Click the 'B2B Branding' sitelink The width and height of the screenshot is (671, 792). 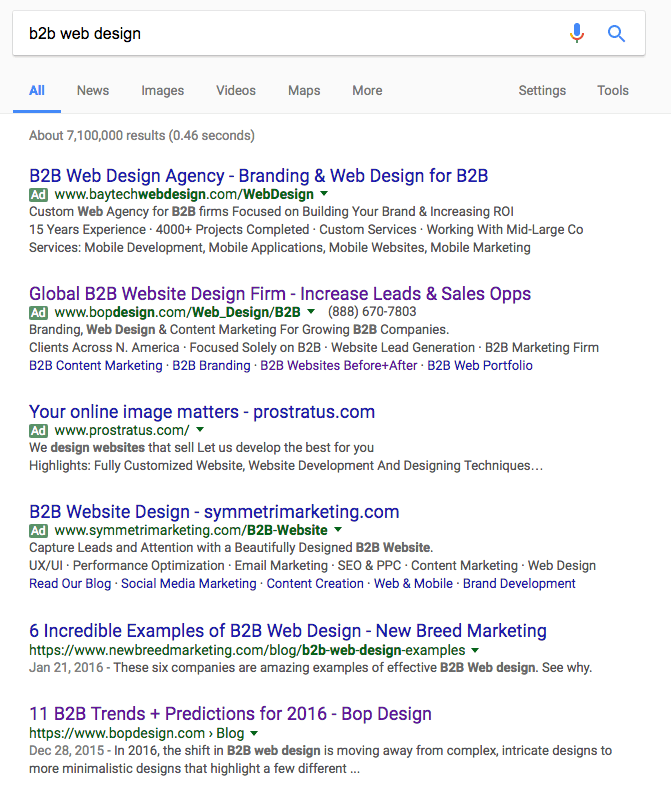coord(211,365)
